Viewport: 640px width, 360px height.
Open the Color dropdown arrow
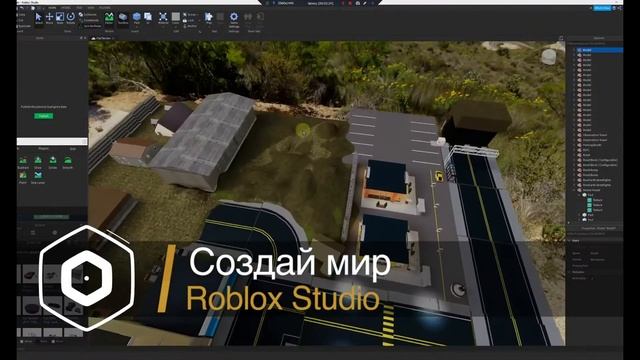pyautogui.click(x=176, y=27)
